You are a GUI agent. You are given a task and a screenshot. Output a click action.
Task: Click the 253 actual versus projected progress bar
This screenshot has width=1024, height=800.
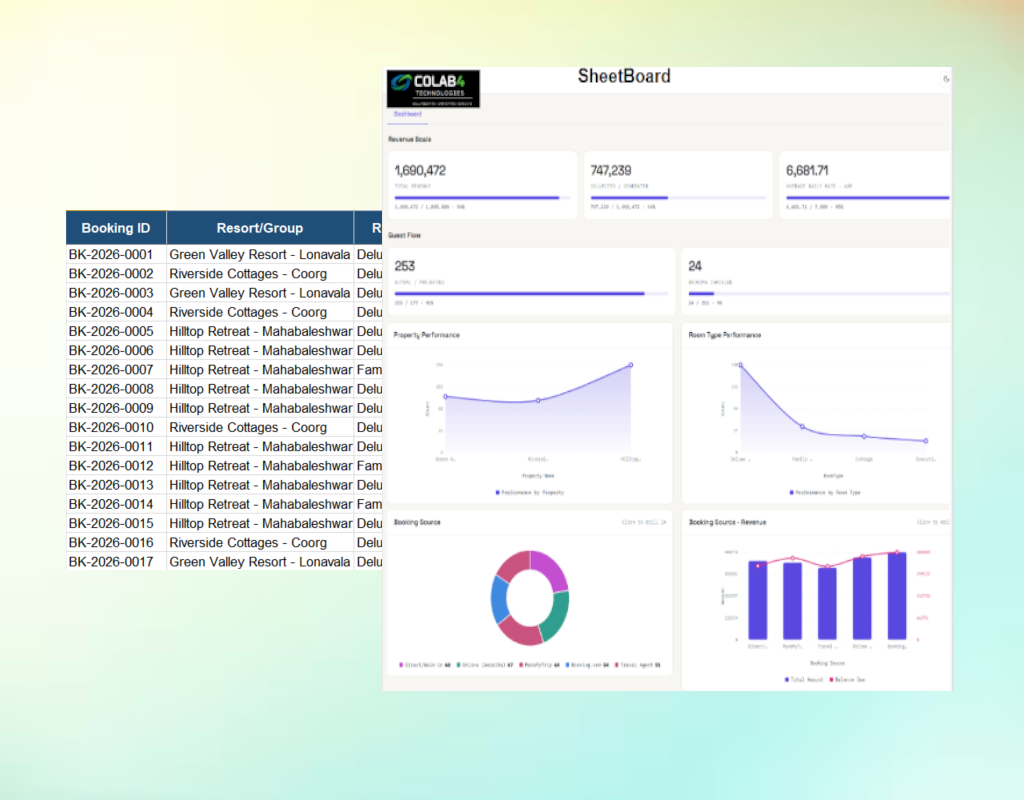click(531, 294)
